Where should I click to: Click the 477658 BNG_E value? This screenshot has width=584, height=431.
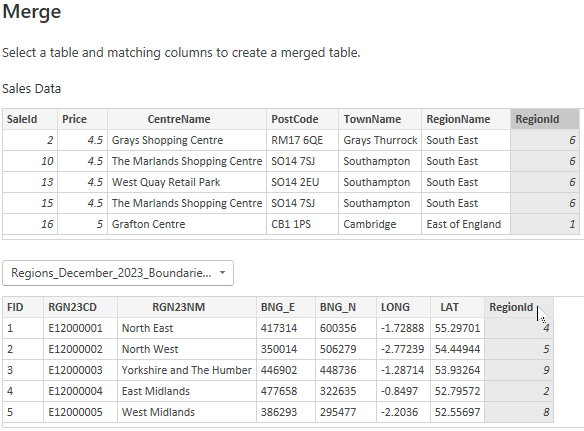tap(286, 391)
